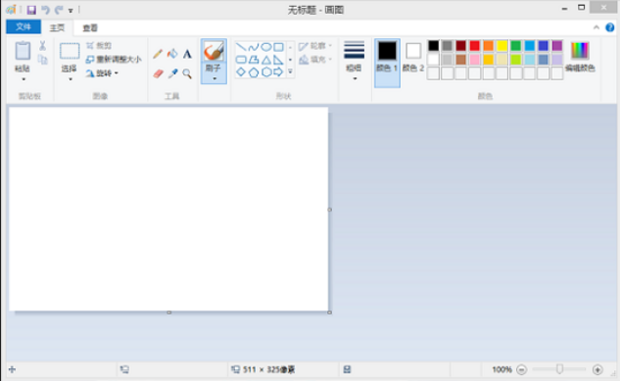Pick the purple color swatch
The width and height of the screenshot is (620, 381).
(x=557, y=45)
